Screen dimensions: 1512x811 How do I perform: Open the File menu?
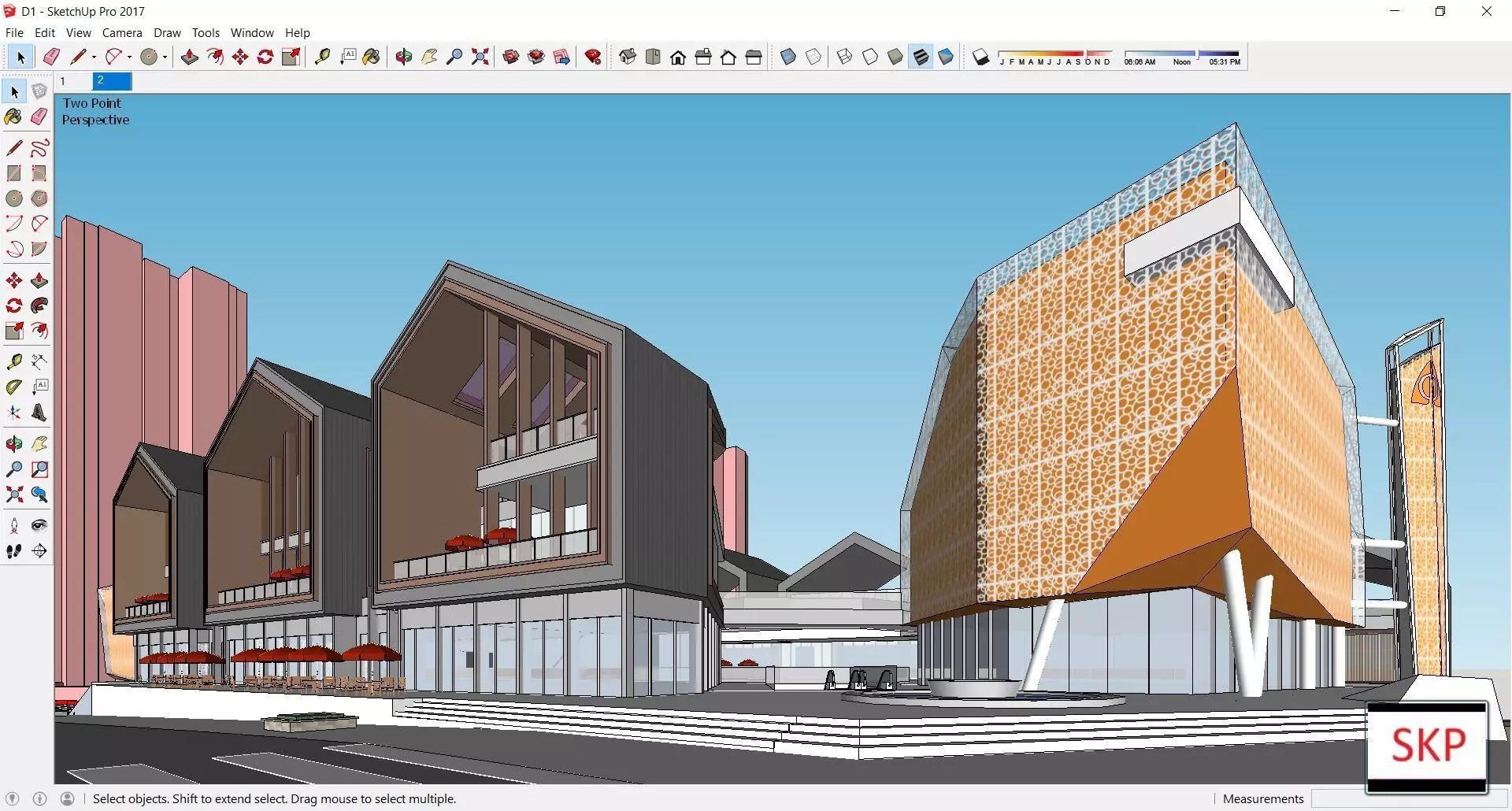[x=14, y=32]
